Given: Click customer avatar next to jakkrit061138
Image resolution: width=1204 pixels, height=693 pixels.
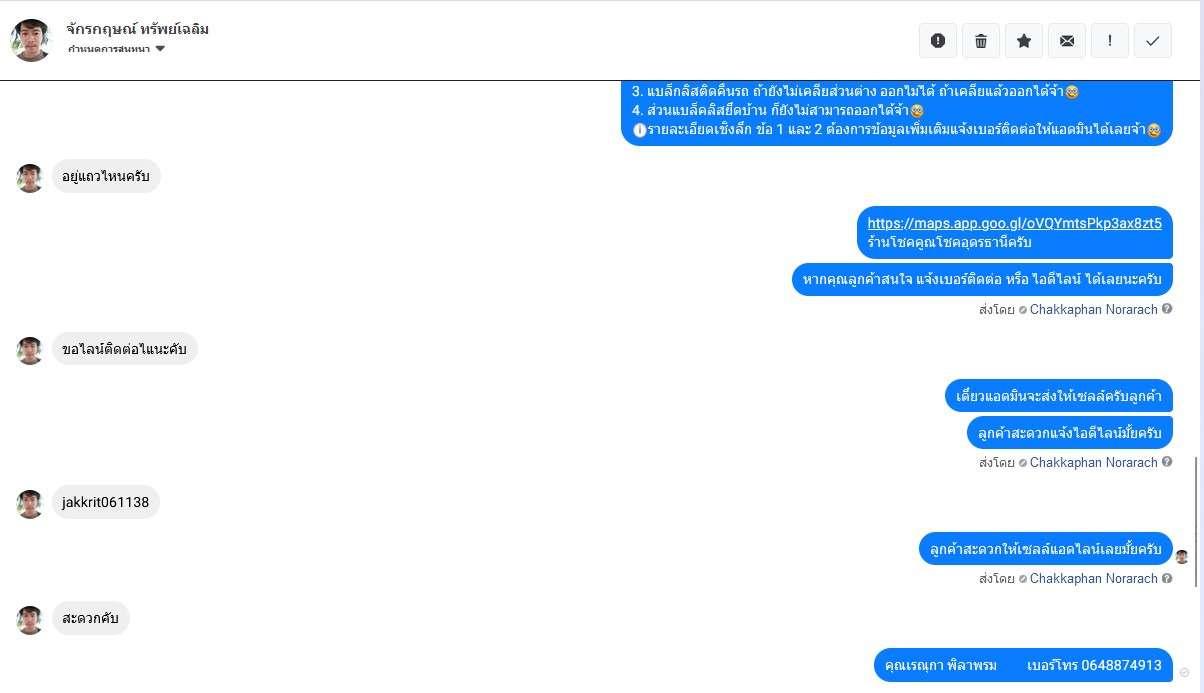Looking at the screenshot, I should (x=30, y=504).
